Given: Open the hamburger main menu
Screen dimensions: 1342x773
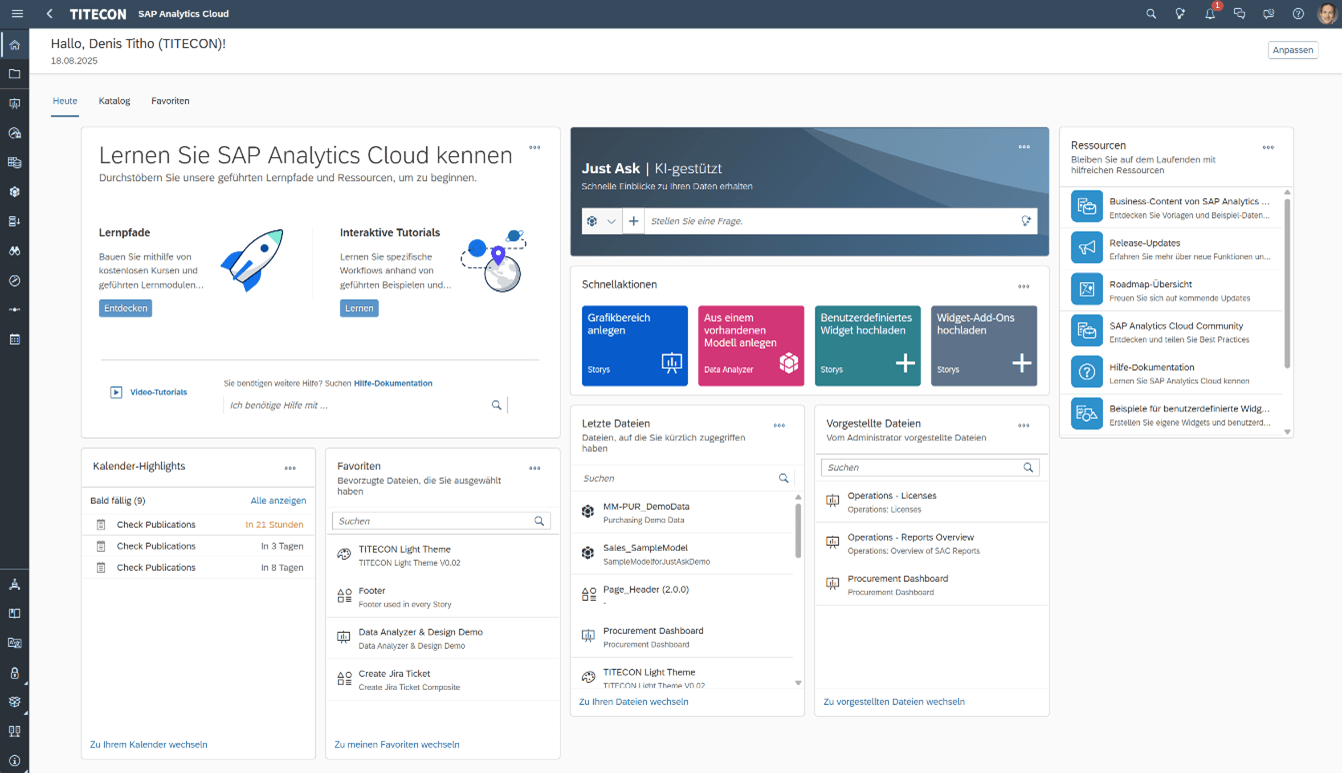Looking at the screenshot, I should (x=17, y=14).
